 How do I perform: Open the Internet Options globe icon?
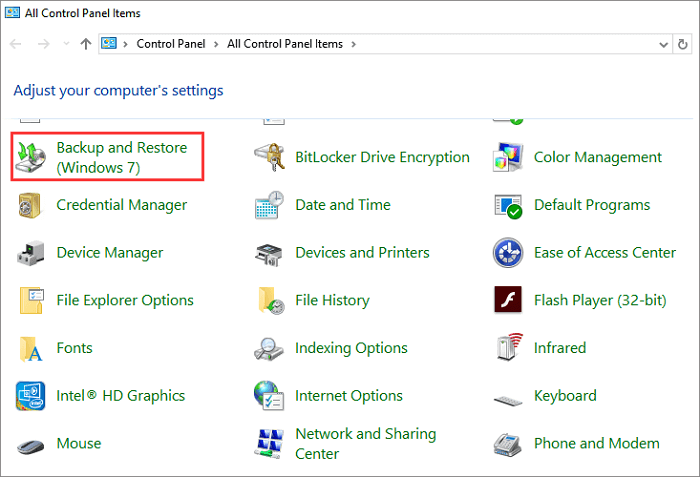pos(270,396)
